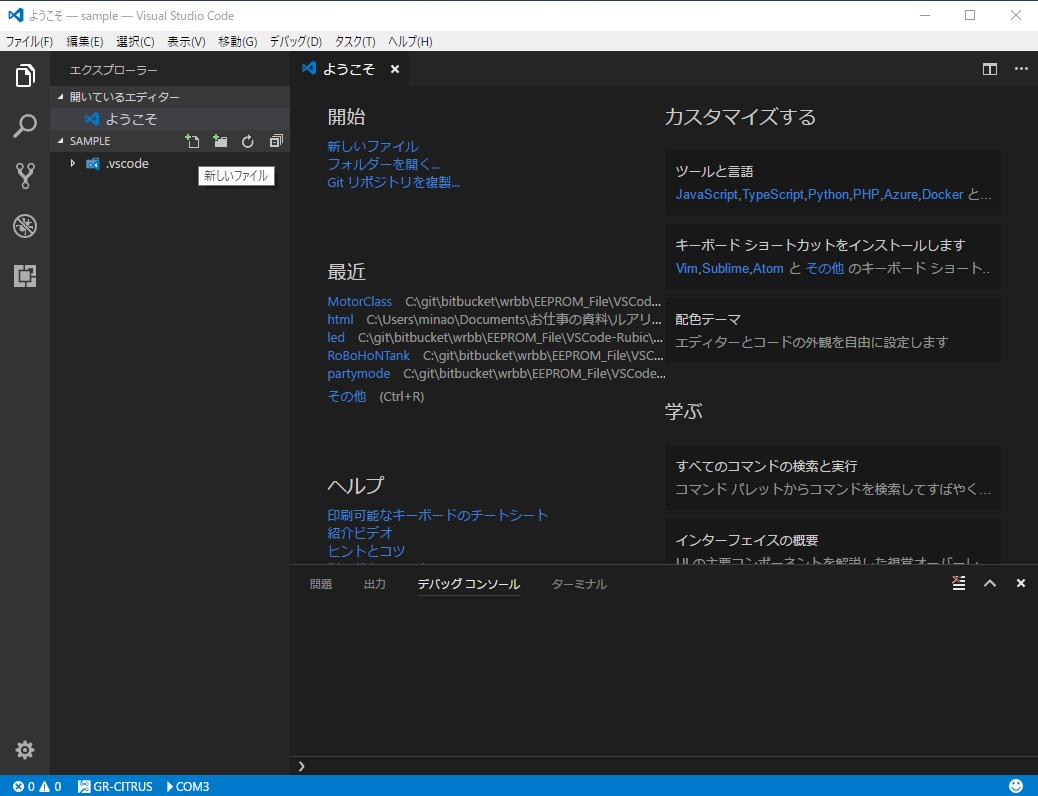Select the ようこそ editor tab
The image size is (1038, 796).
350,69
